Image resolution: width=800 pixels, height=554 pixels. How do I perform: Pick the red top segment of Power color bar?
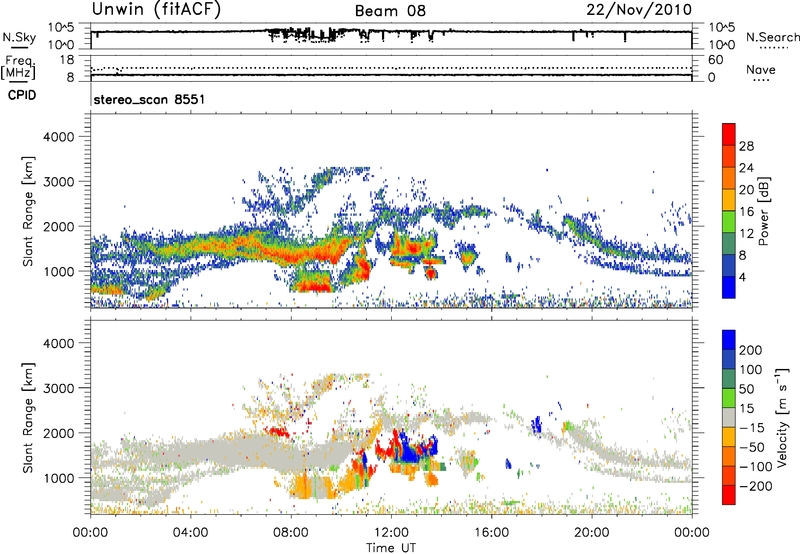[x=729, y=134]
